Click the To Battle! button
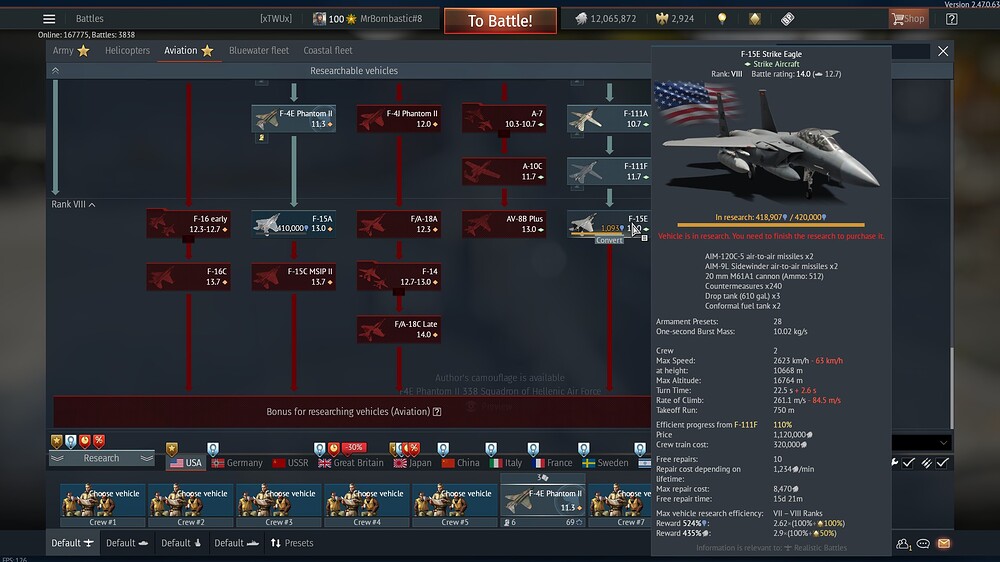 point(500,20)
